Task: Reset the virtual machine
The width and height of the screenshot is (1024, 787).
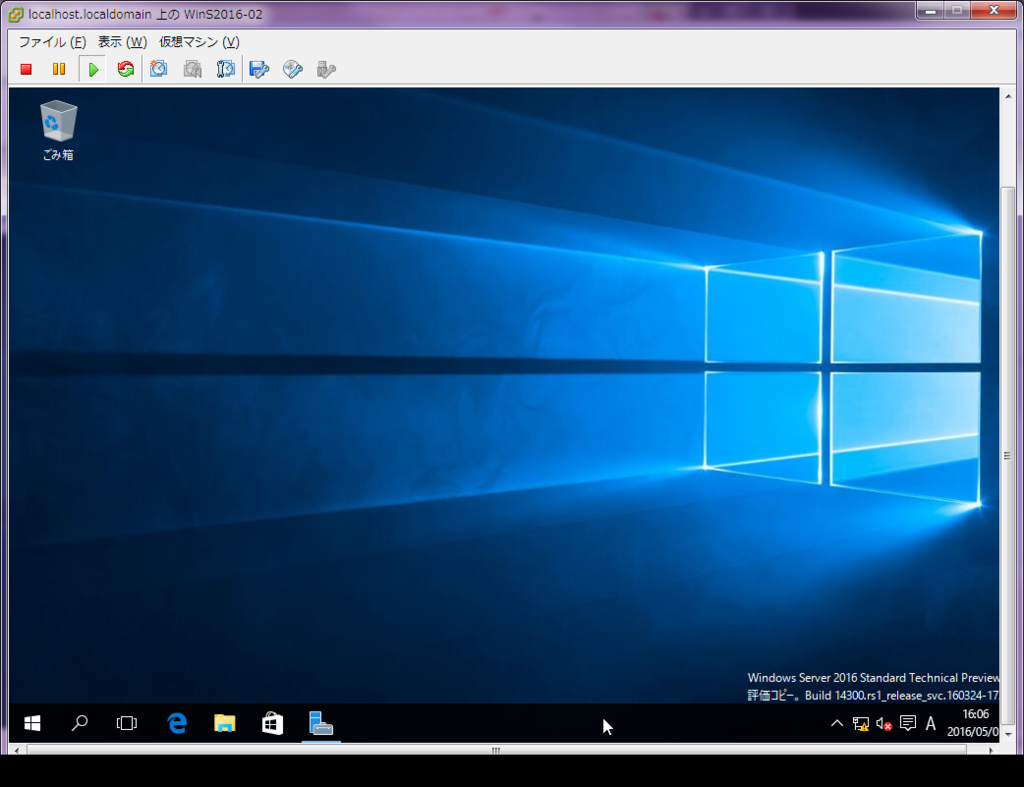Action: (125, 68)
